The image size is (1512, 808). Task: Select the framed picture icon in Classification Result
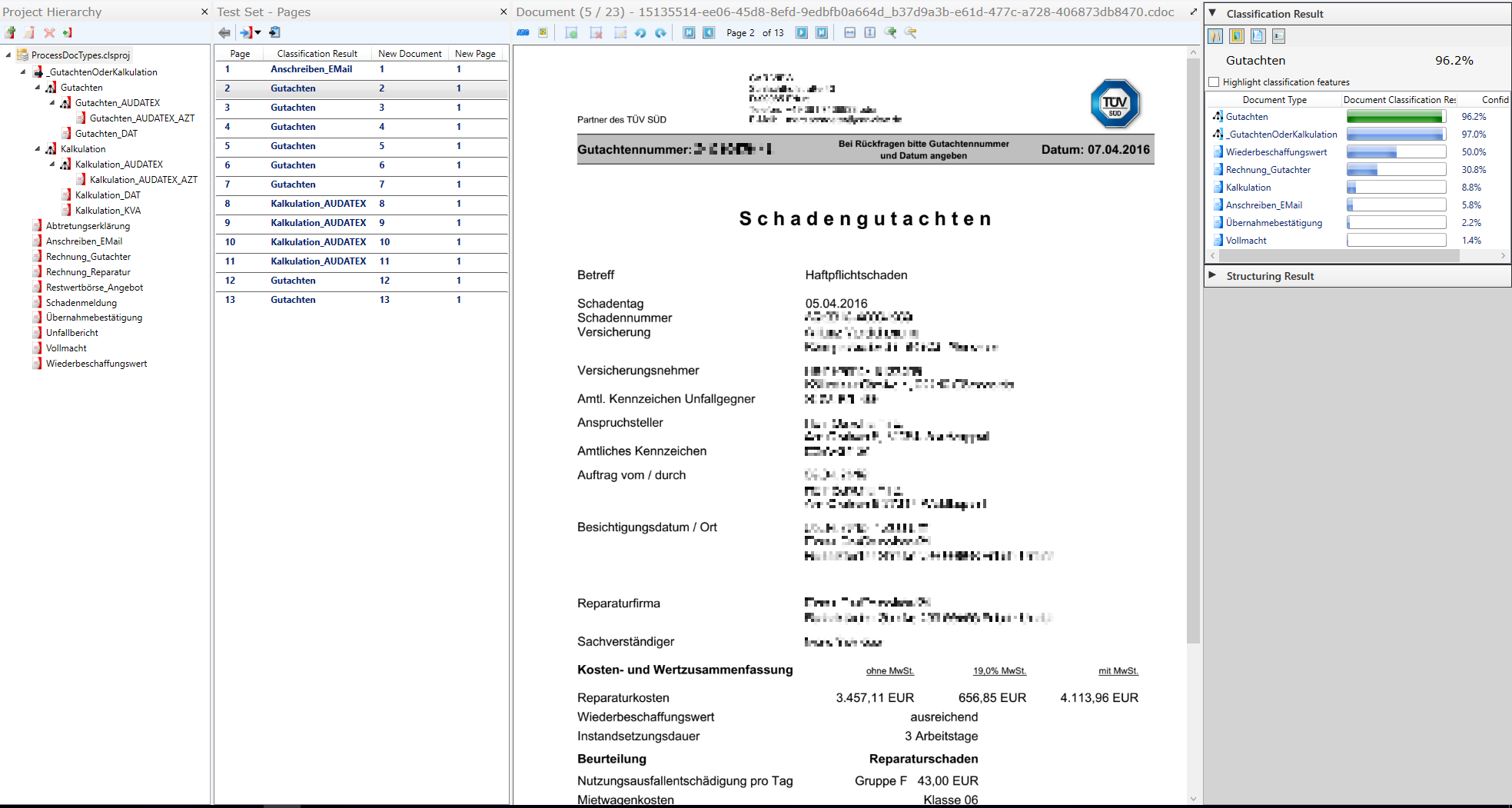[x=1237, y=36]
